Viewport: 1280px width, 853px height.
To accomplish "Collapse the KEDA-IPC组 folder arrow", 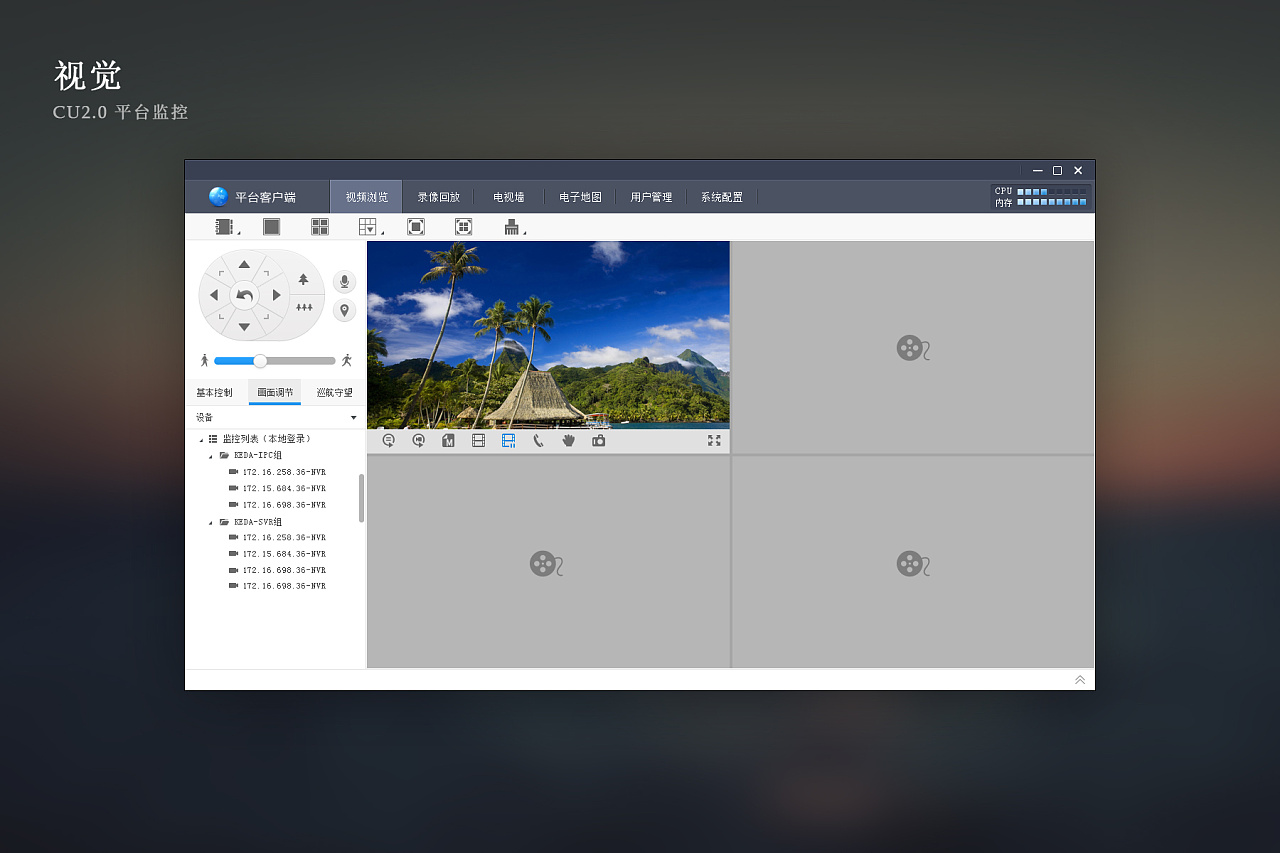I will tap(211, 456).
